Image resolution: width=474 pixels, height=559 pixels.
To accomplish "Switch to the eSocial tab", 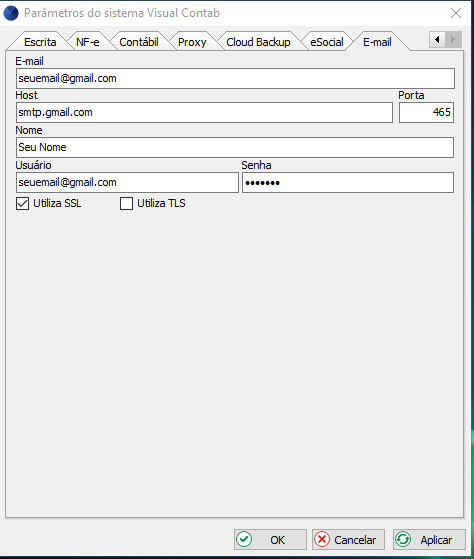I will tap(327, 42).
